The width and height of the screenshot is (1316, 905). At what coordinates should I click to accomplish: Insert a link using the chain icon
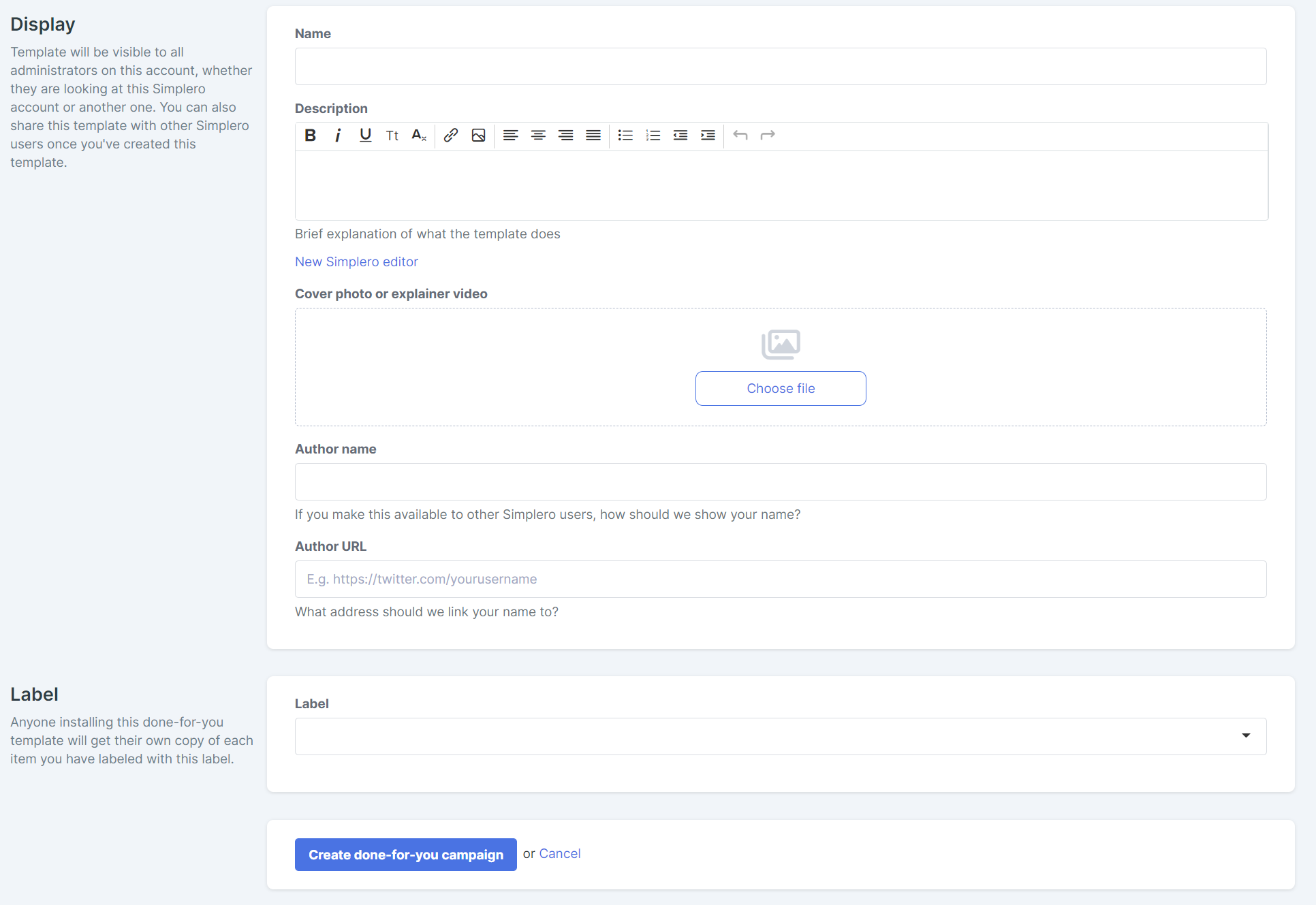click(451, 136)
